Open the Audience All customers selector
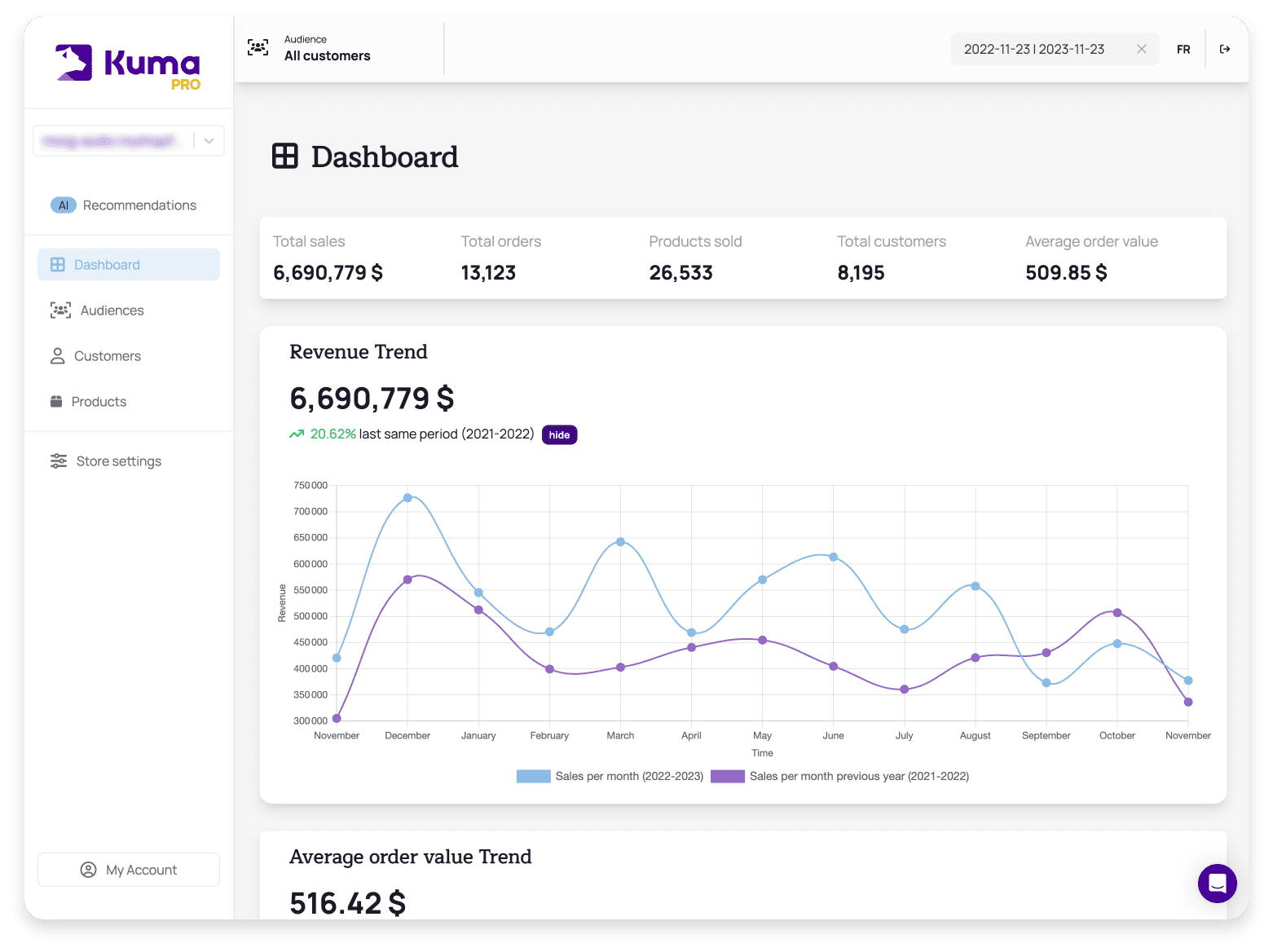The image size is (1273, 952). [x=326, y=49]
